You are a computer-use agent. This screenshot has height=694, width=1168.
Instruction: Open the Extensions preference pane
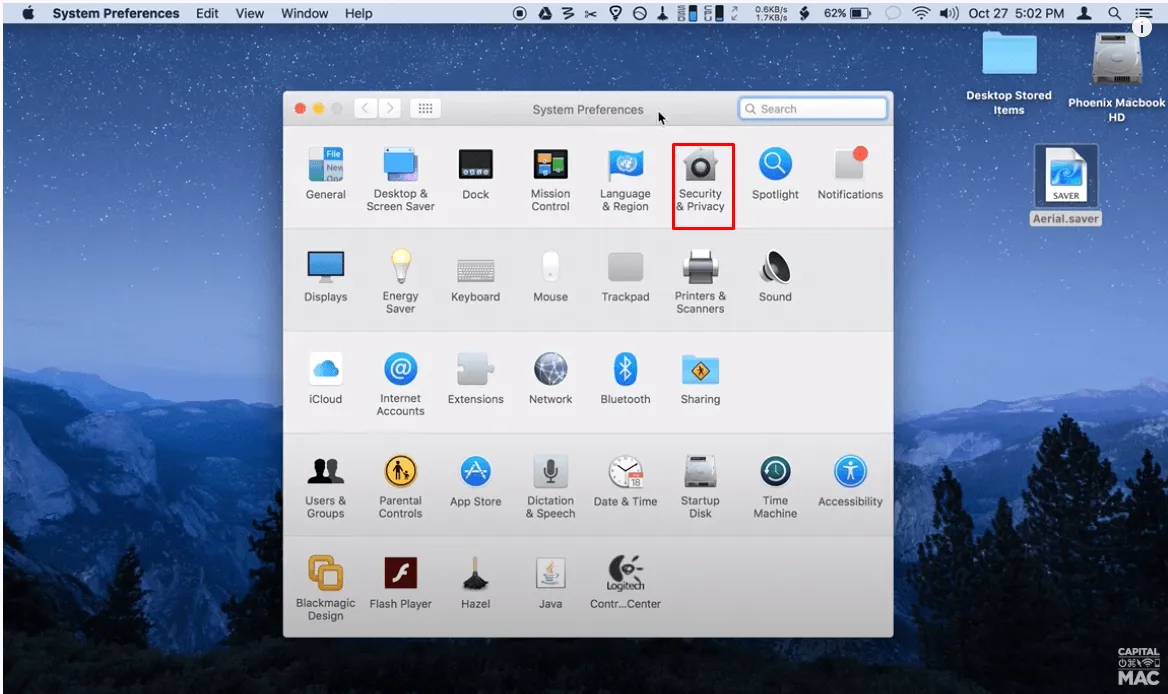pos(475,378)
